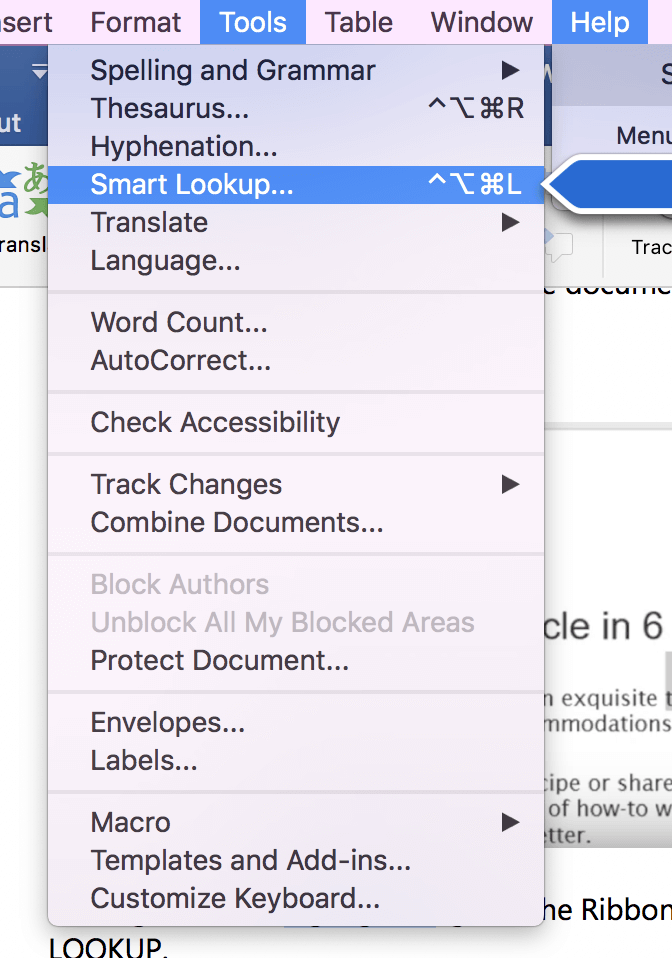Select Smart Lookup menu item
This screenshot has width=672, height=958.
click(x=296, y=185)
